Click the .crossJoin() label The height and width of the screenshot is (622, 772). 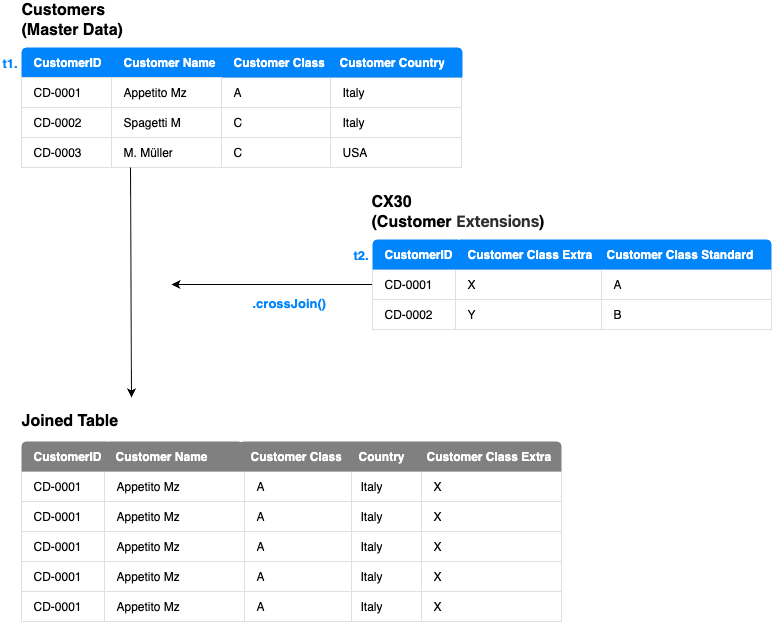pyautogui.click(x=288, y=303)
